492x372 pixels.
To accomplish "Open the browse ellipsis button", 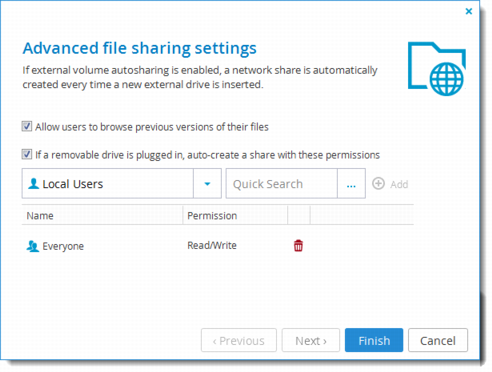I will 351,184.
